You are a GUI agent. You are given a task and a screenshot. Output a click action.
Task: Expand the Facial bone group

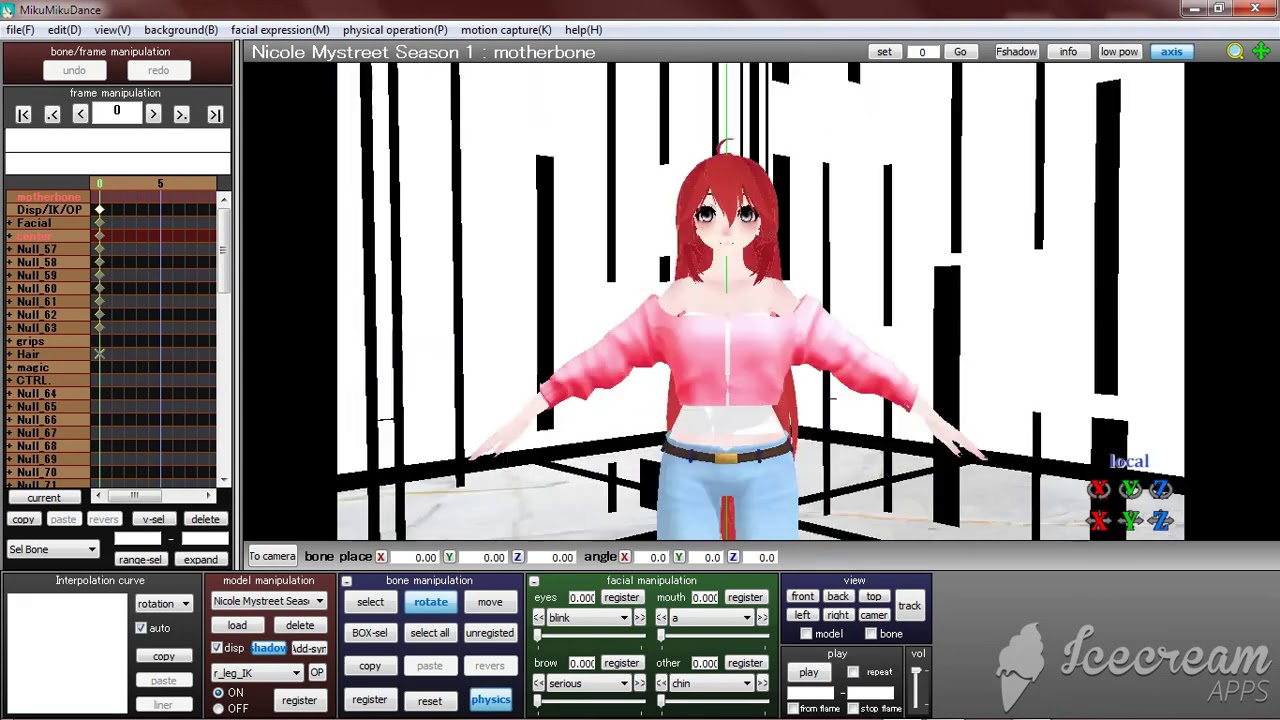[10, 224]
